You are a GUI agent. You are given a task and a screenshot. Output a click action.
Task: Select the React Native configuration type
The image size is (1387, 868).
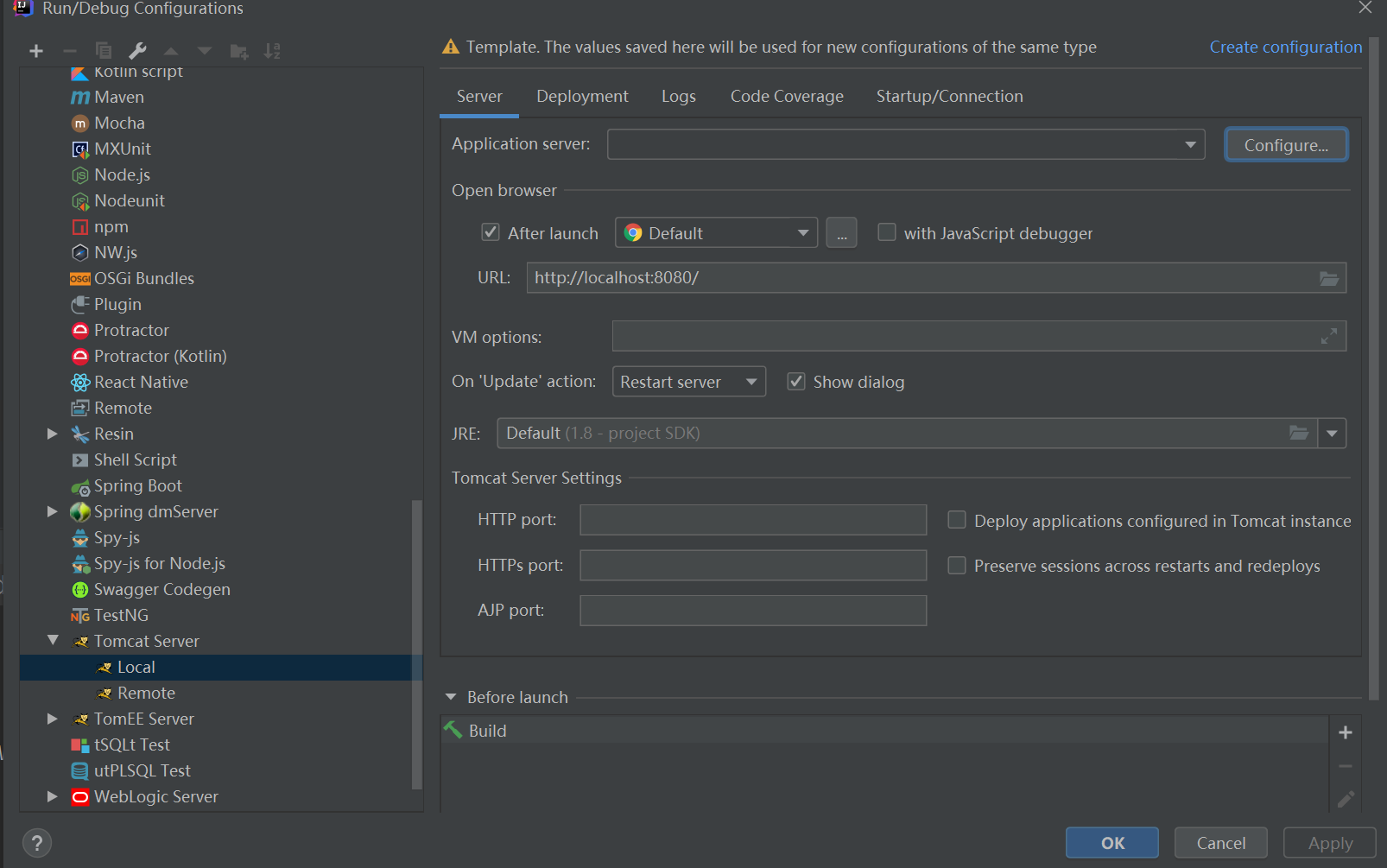(x=141, y=382)
